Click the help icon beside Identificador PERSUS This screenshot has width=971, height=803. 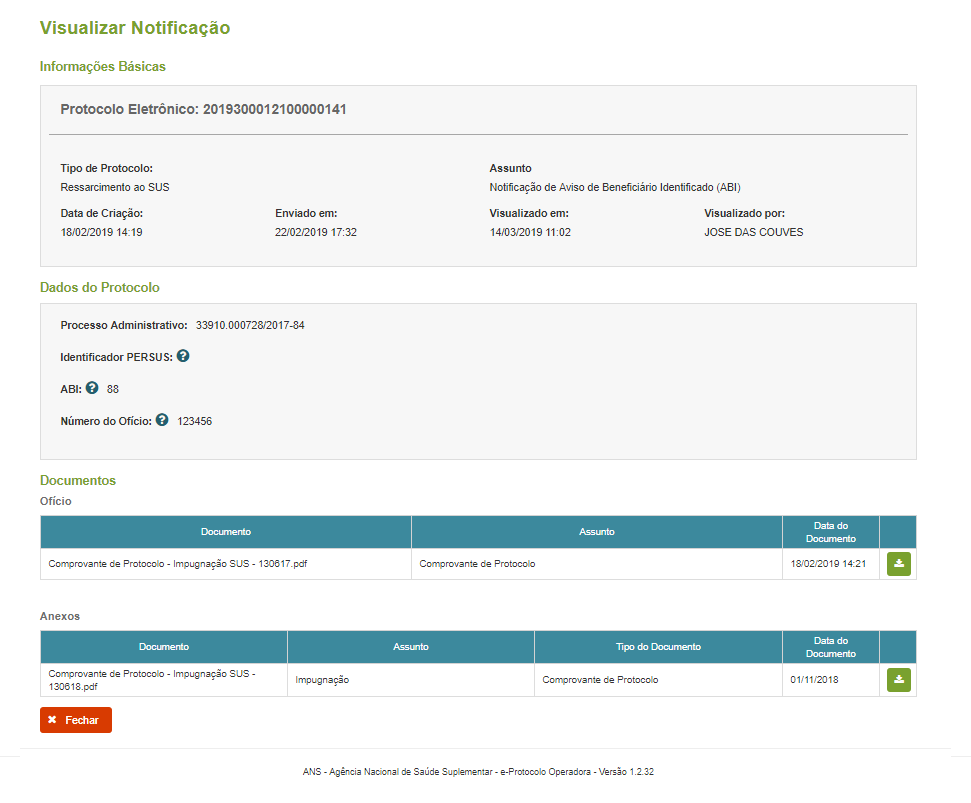(x=183, y=356)
